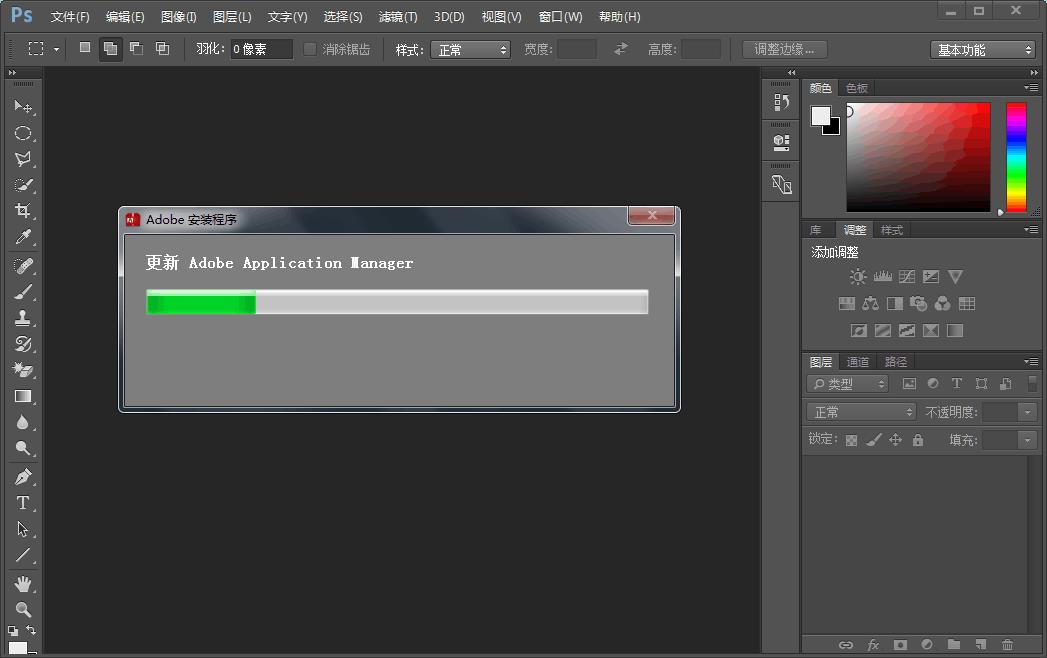Screen dimensions: 1047x658
Task: Select the Move tool
Action: click(23, 107)
